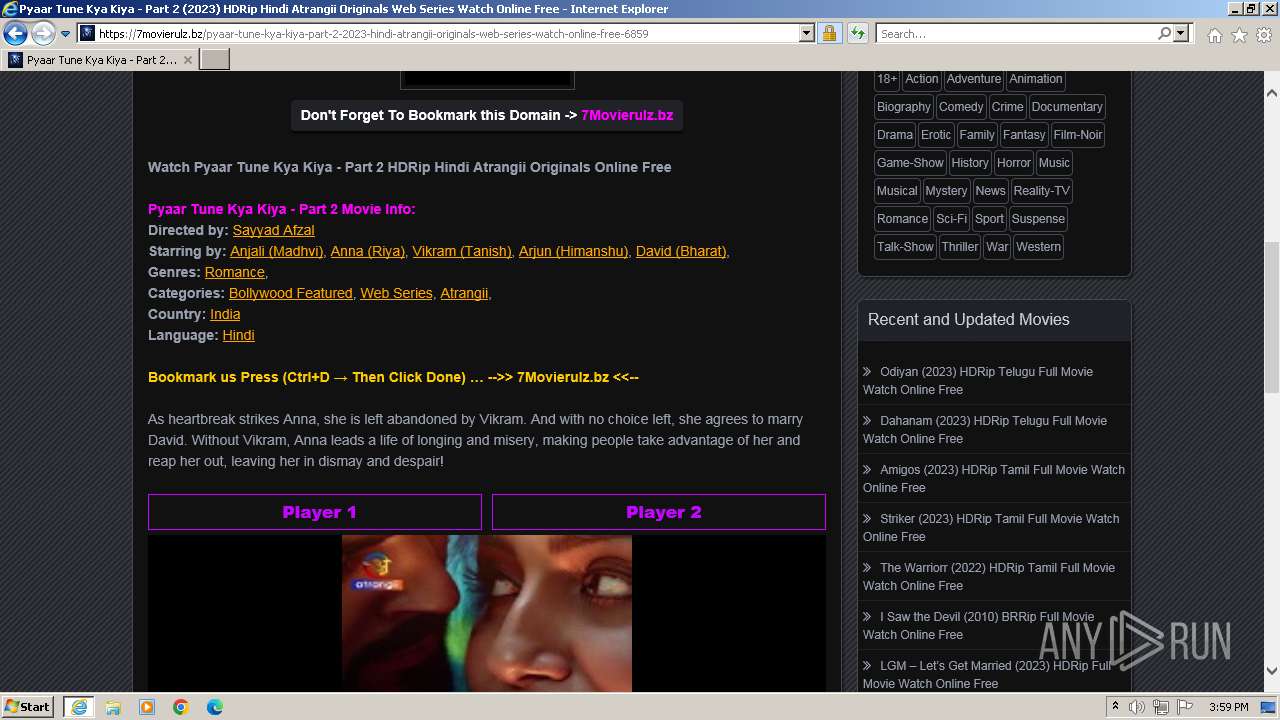The height and width of the screenshot is (720, 1280).
Task: Click the browser Back button
Action: coord(15,34)
